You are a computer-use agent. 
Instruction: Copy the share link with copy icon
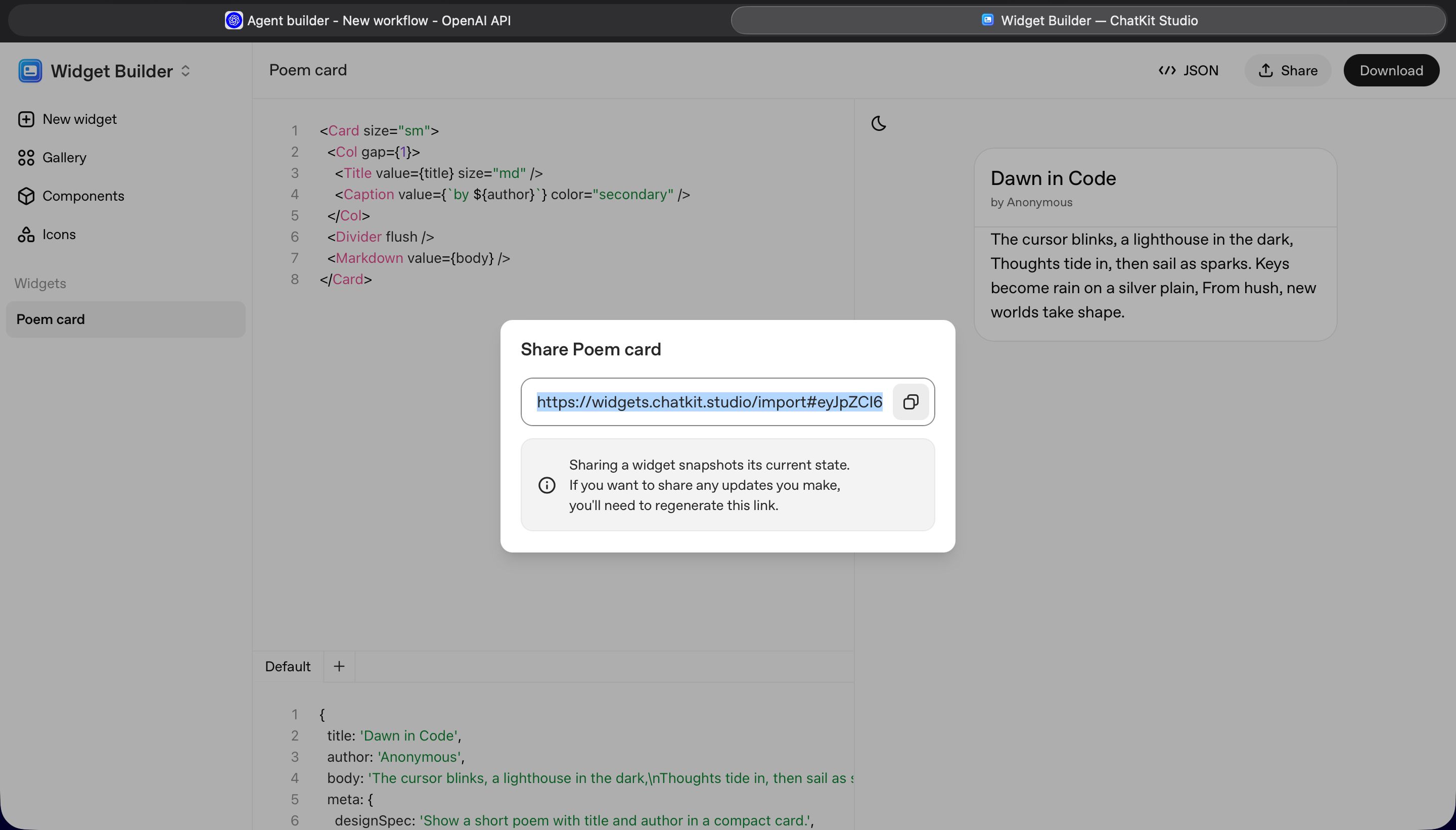point(911,402)
